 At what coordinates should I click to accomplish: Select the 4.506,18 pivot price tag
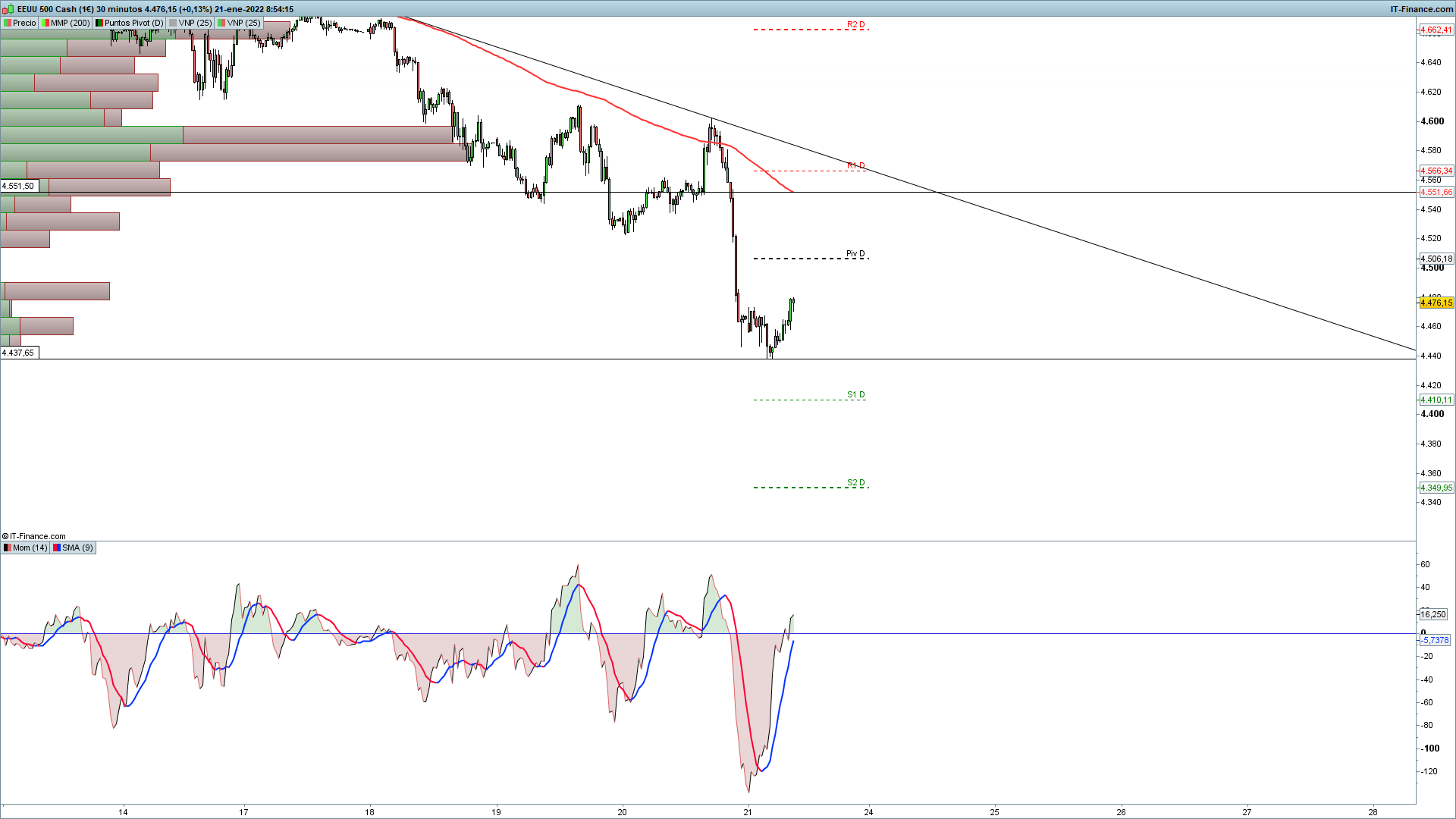point(1436,259)
